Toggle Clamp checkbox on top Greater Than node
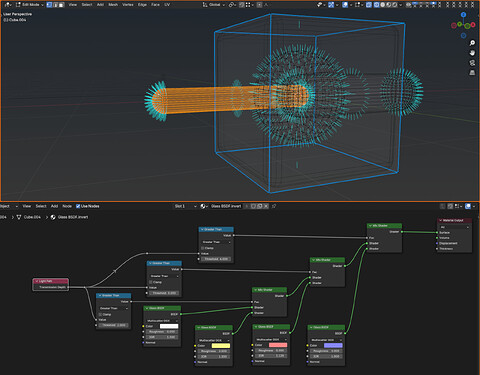The width and height of the screenshot is (480, 375). 203,248
